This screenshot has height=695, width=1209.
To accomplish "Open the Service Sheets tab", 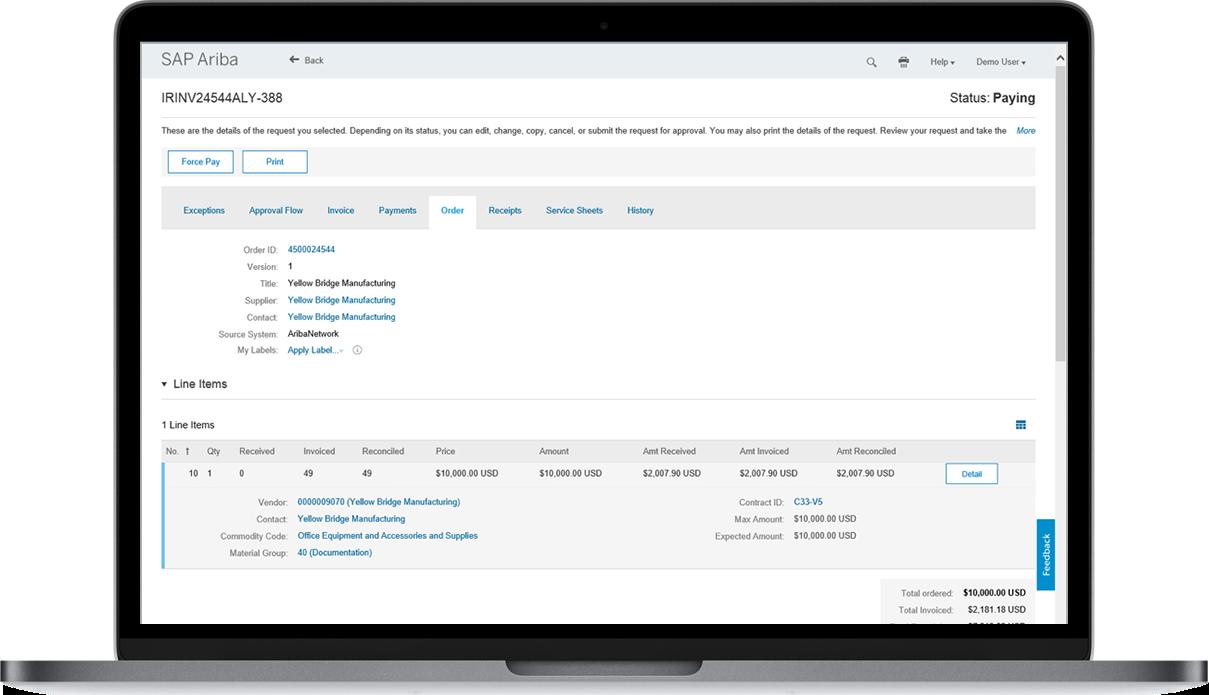I will 574,211.
